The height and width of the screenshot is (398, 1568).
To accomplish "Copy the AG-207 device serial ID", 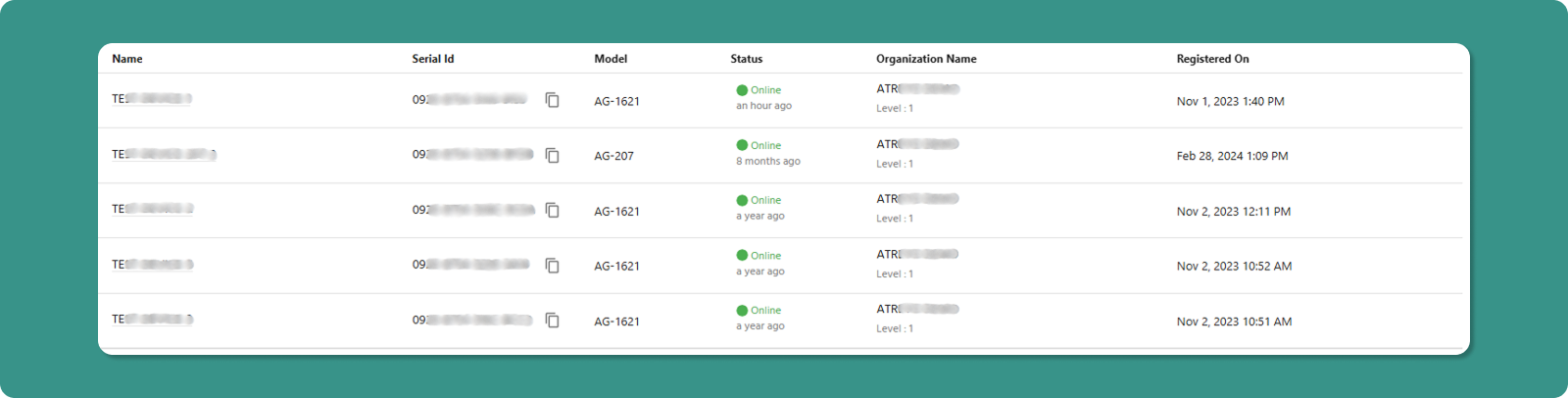I will click(553, 156).
